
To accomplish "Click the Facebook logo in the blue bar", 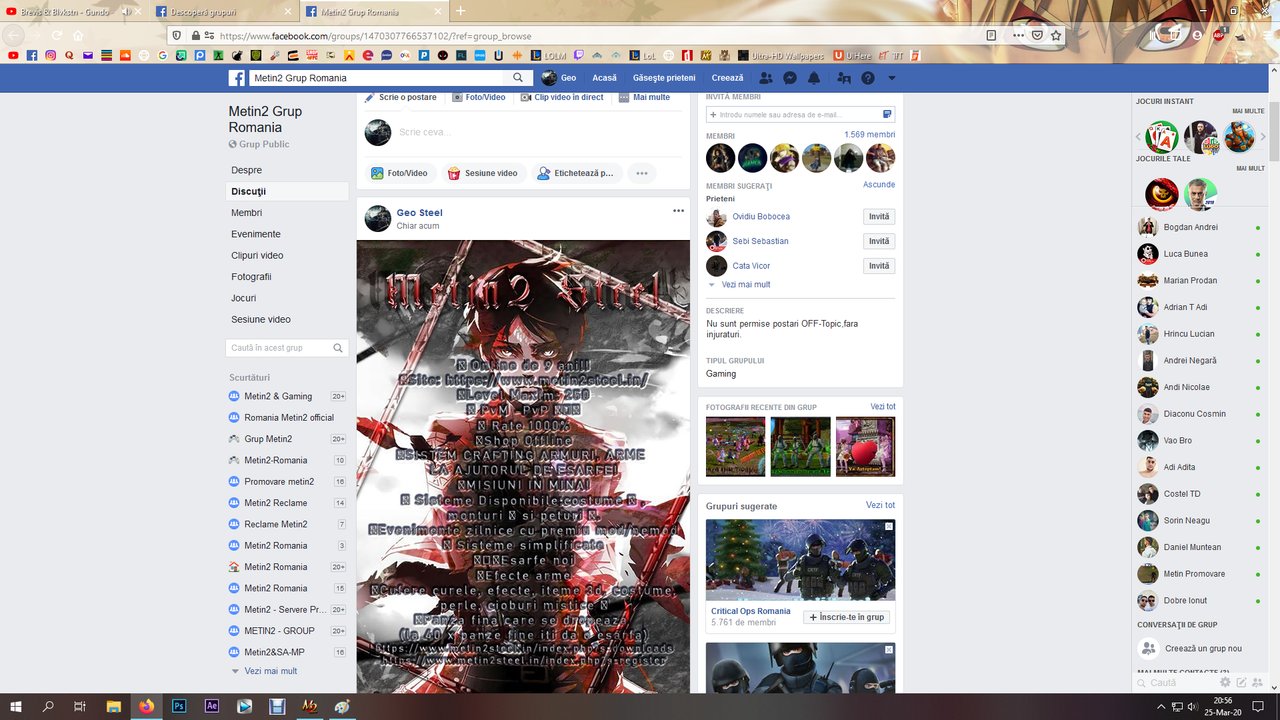I will tap(237, 78).
